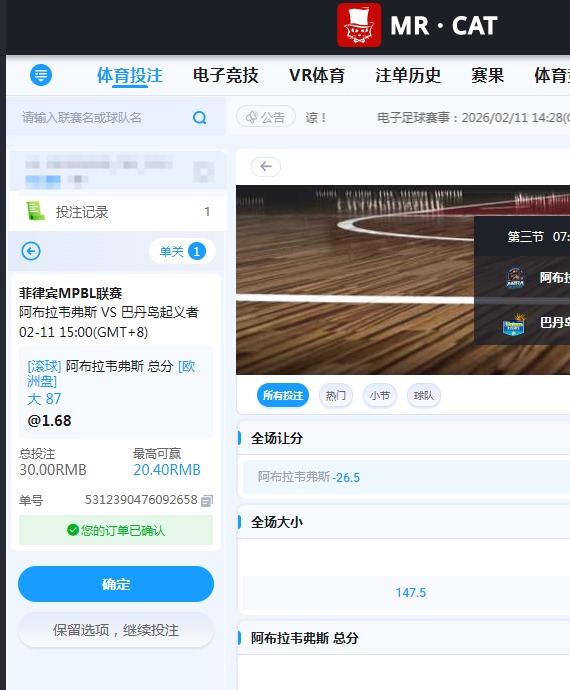
Task: Copy the order number with the copy icon
Action: [x=206, y=501]
